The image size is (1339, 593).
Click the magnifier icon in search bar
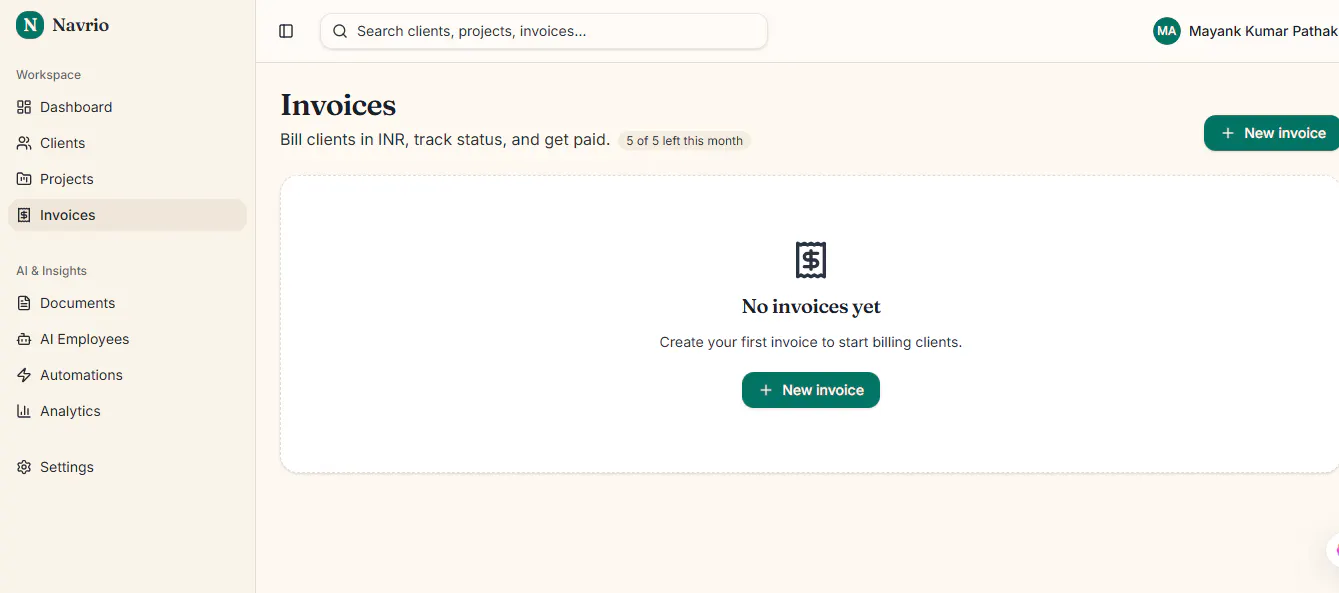point(340,31)
